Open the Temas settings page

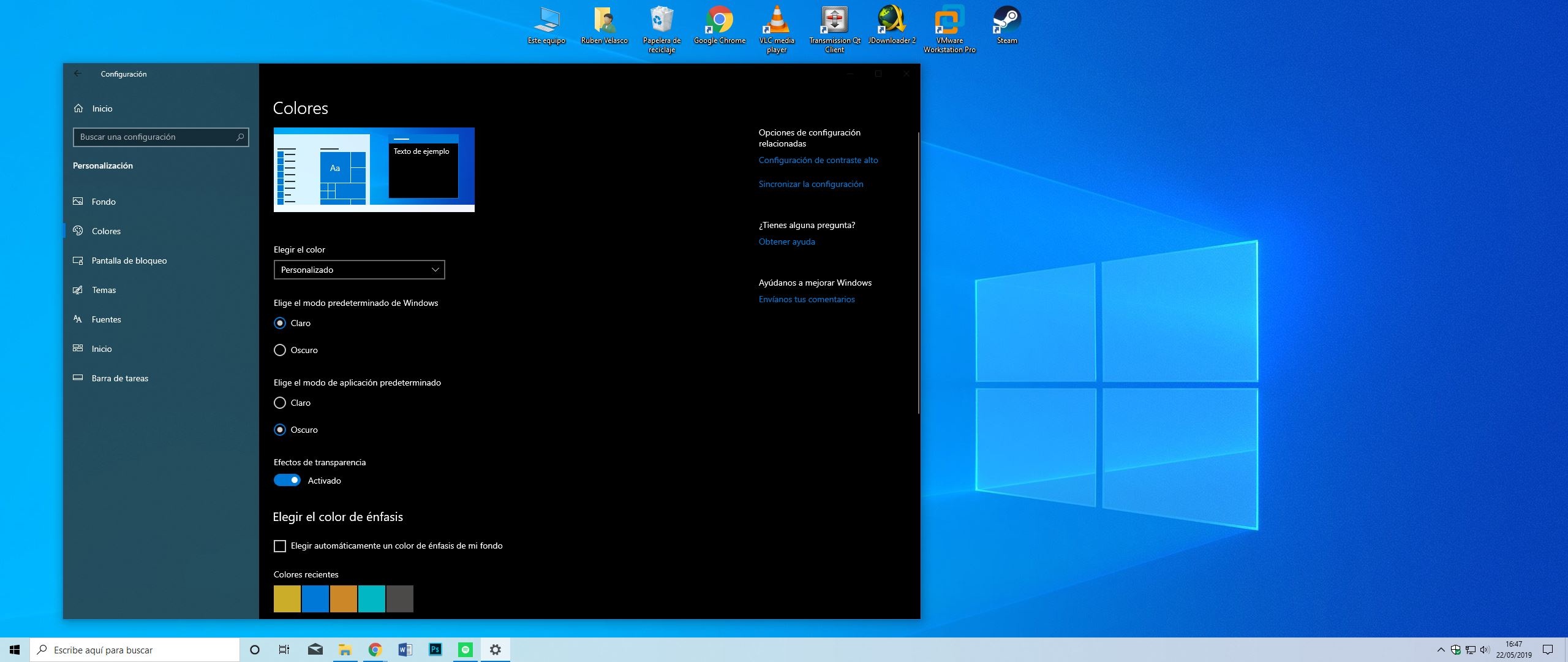pos(104,290)
